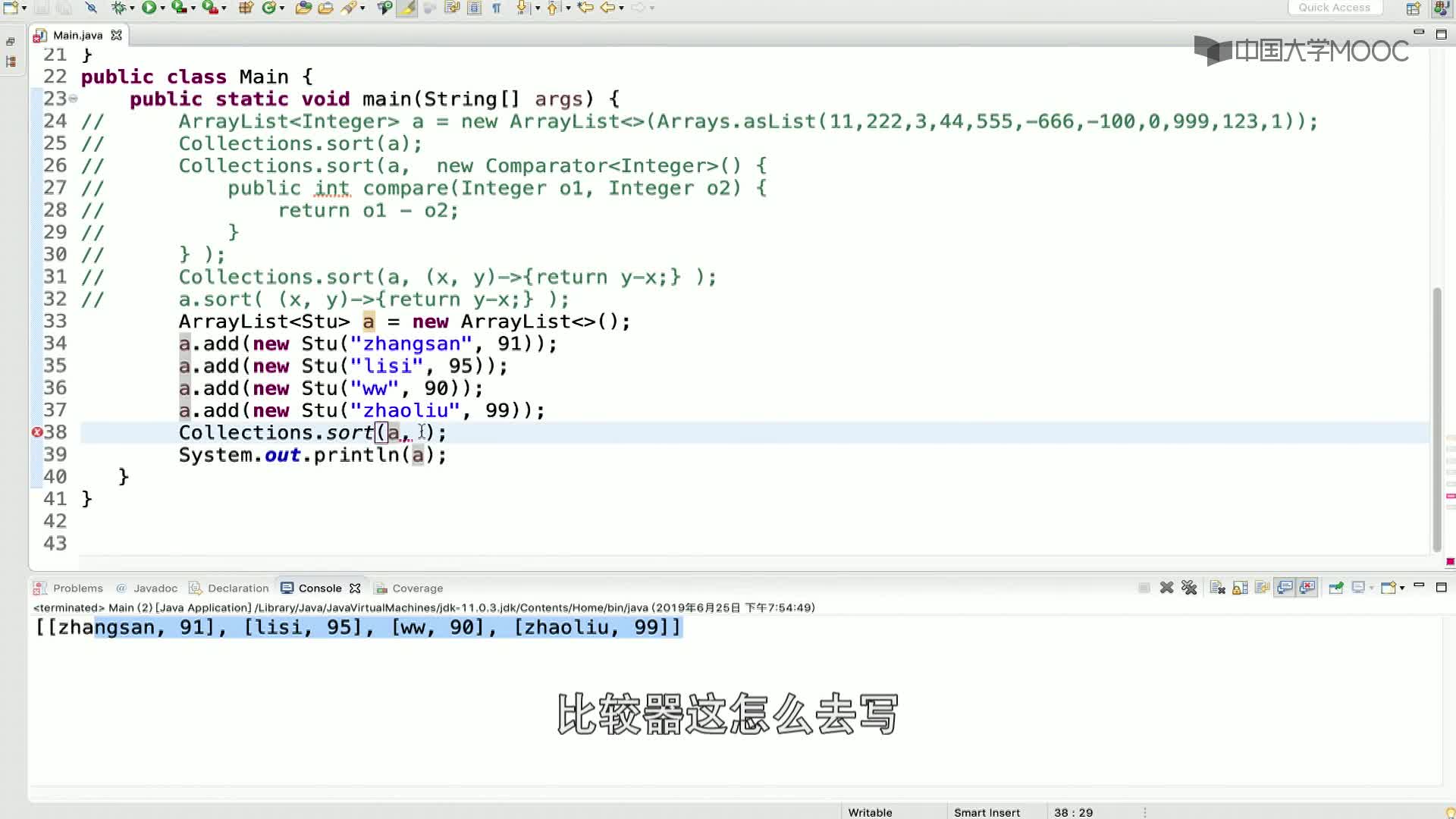Click the Search flashlight icon

tap(348, 8)
